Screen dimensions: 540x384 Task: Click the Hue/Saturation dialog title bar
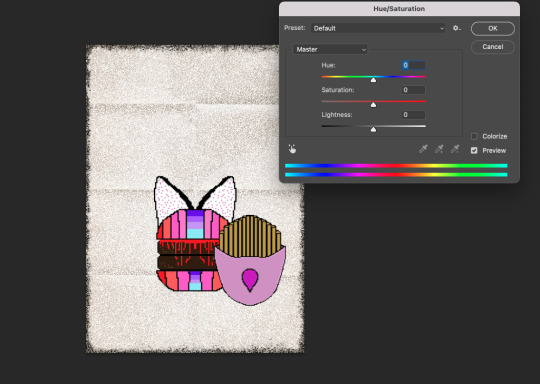[399, 9]
